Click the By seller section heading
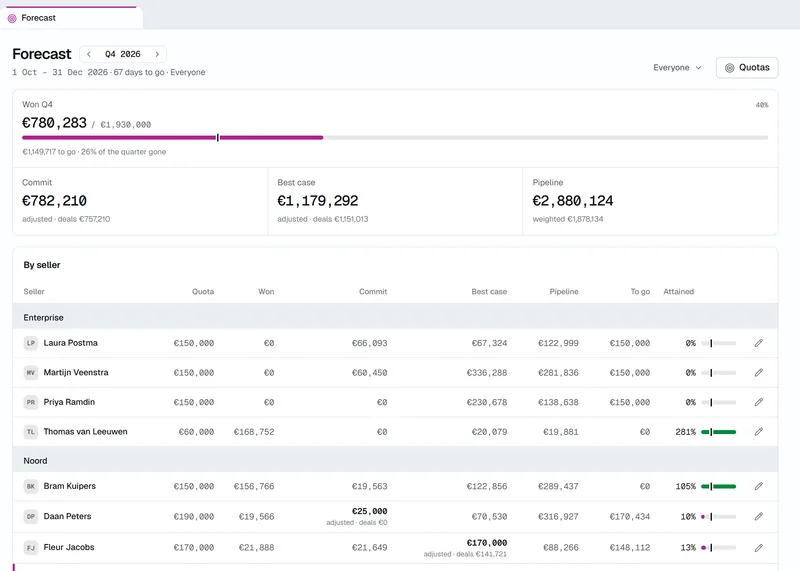Viewport: 800px width, 571px height. (42, 265)
